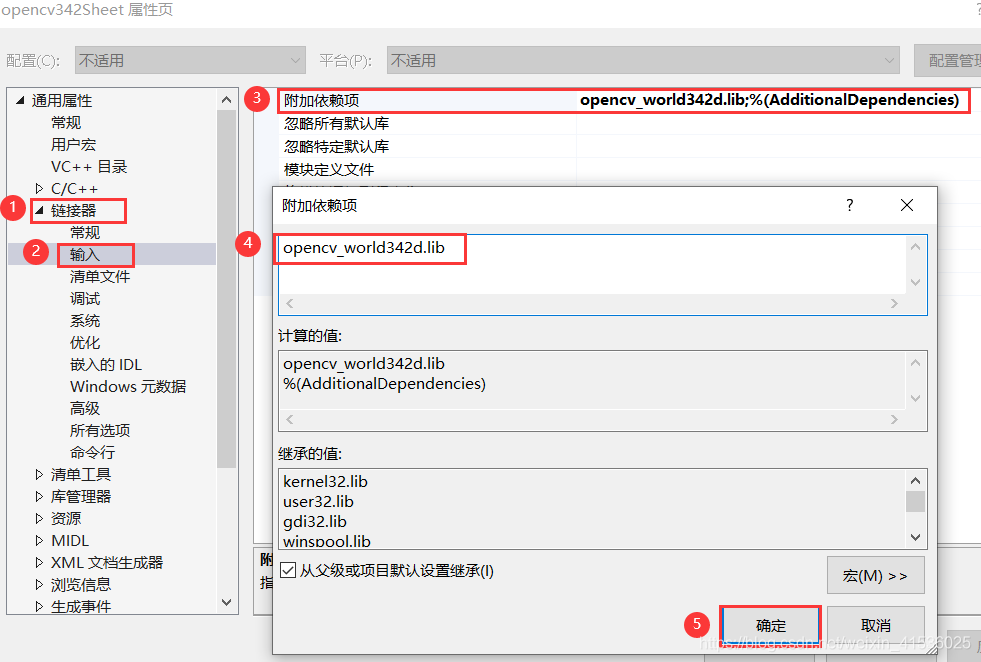Select 高级 in the tree

[85, 408]
